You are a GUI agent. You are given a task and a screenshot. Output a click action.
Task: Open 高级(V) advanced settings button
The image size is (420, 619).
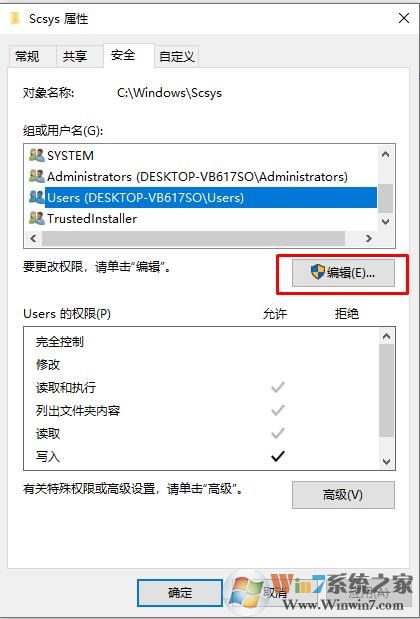tap(343, 495)
